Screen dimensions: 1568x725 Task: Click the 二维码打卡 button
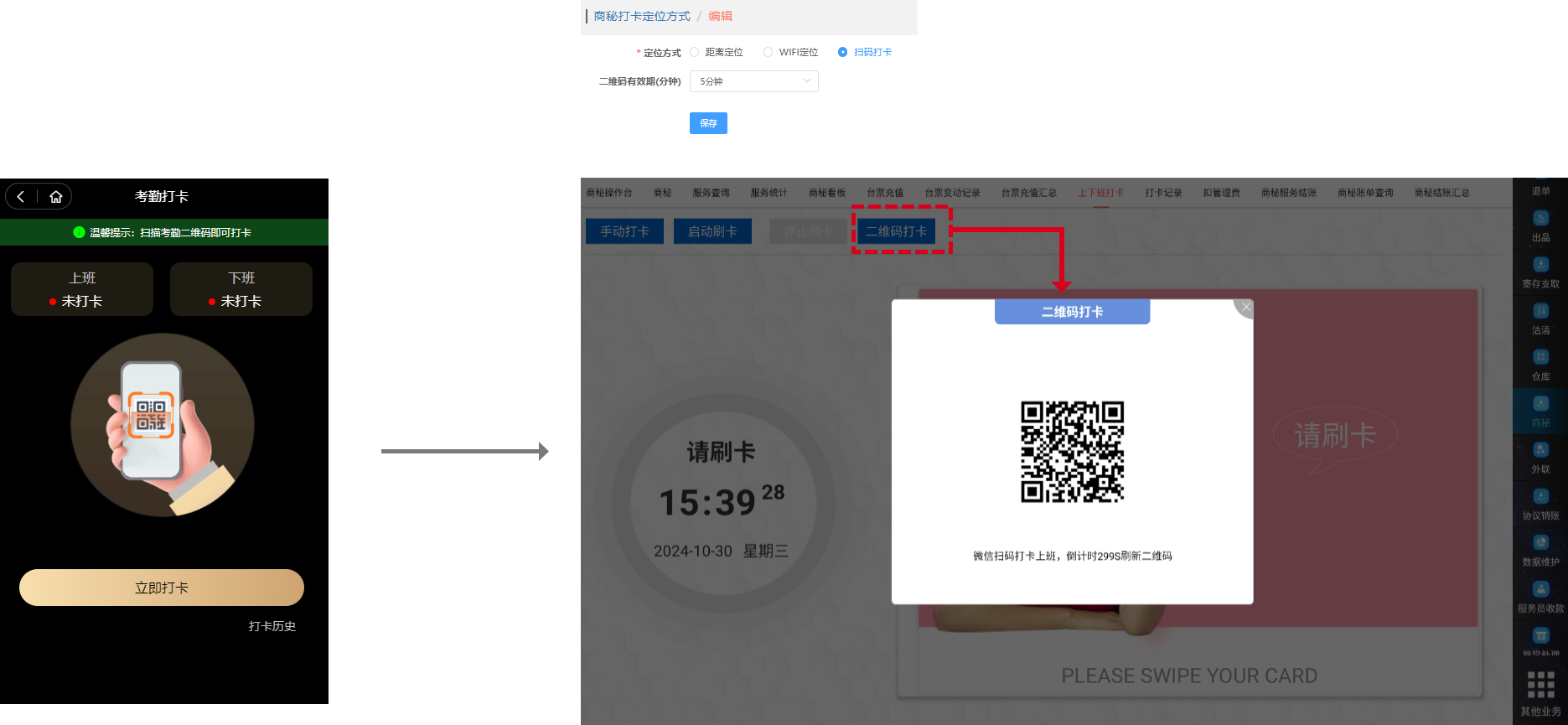point(897,231)
